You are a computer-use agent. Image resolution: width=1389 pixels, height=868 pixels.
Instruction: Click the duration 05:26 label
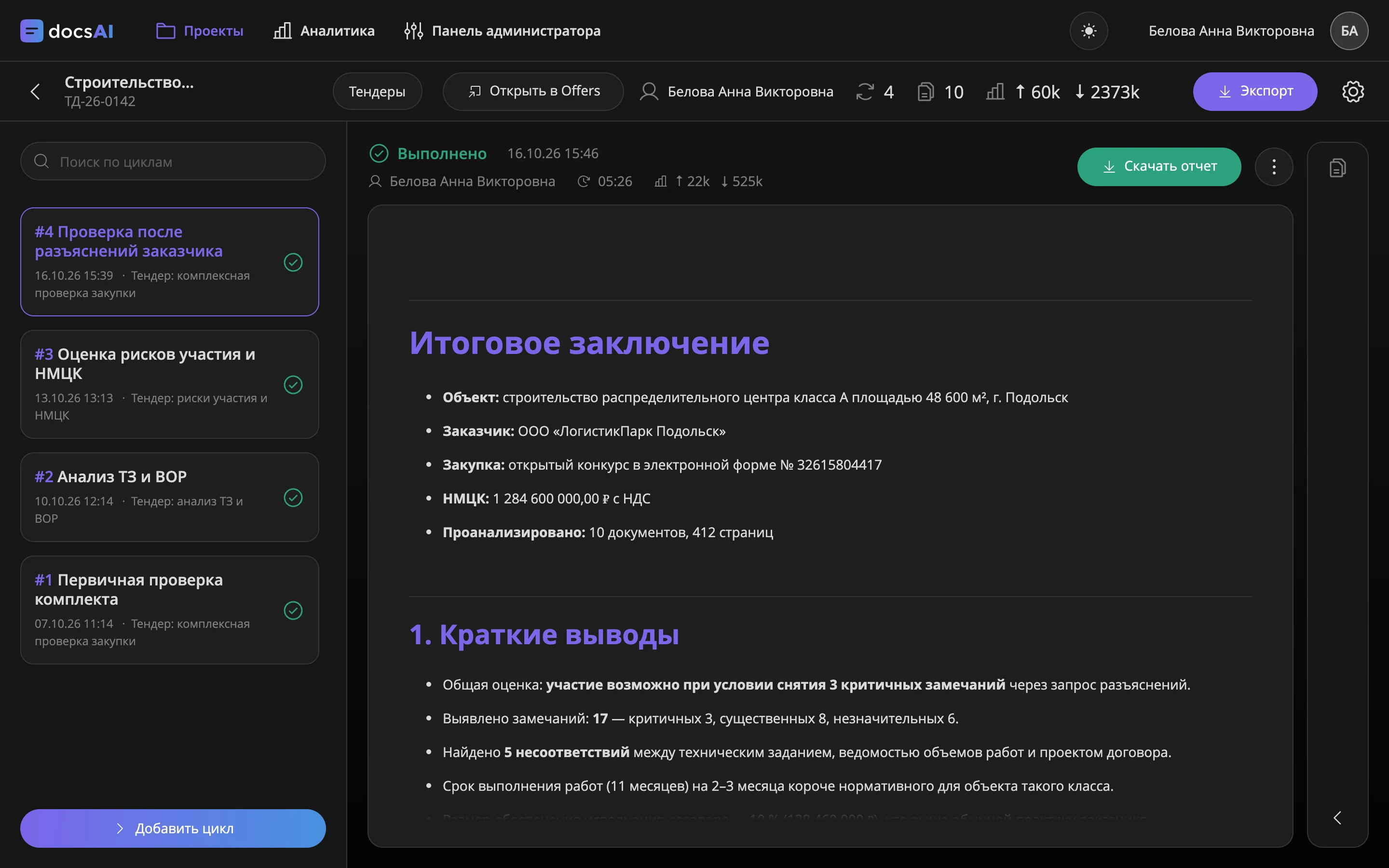pyautogui.click(x=615, y=181)
